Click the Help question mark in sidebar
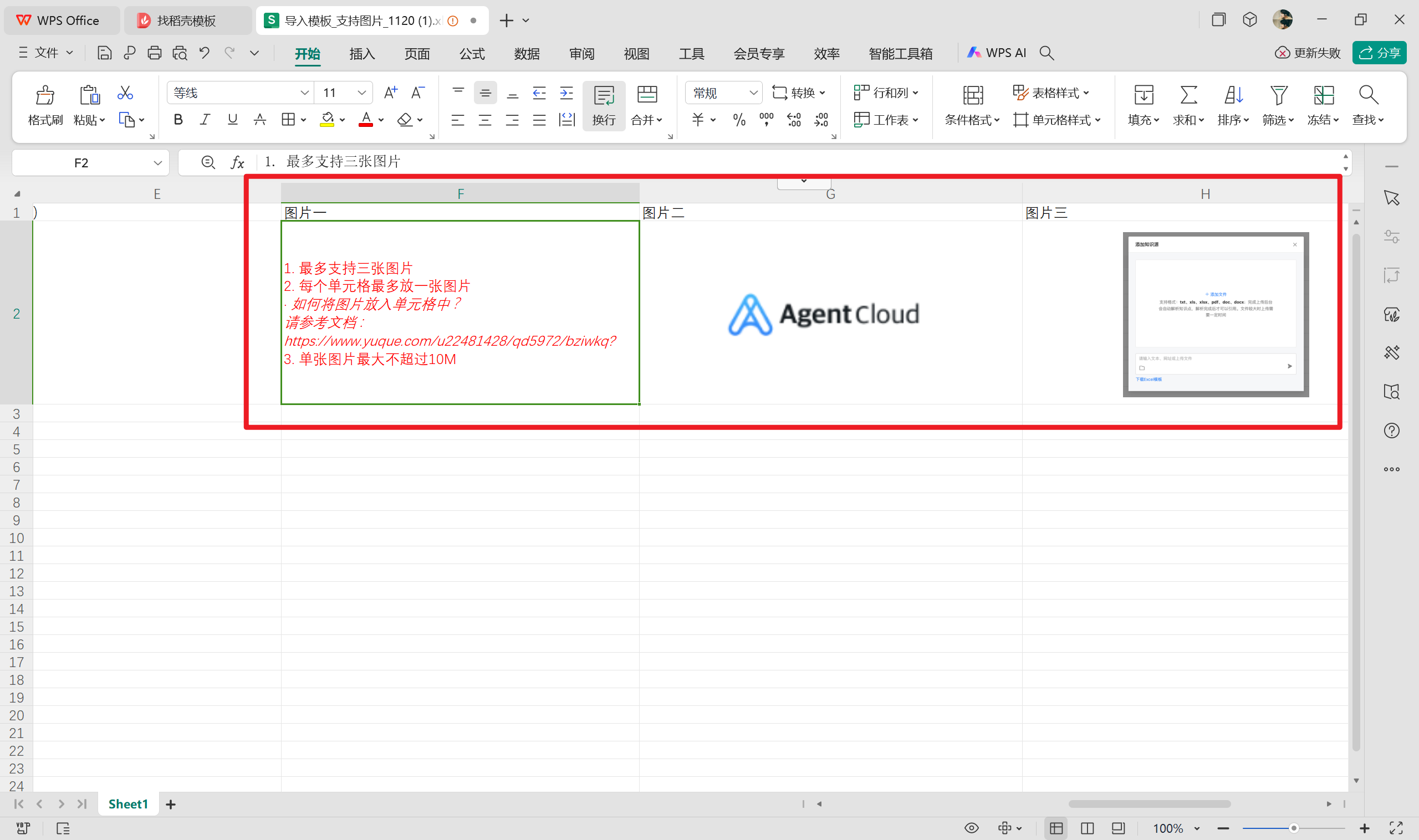 point(1391,431)
